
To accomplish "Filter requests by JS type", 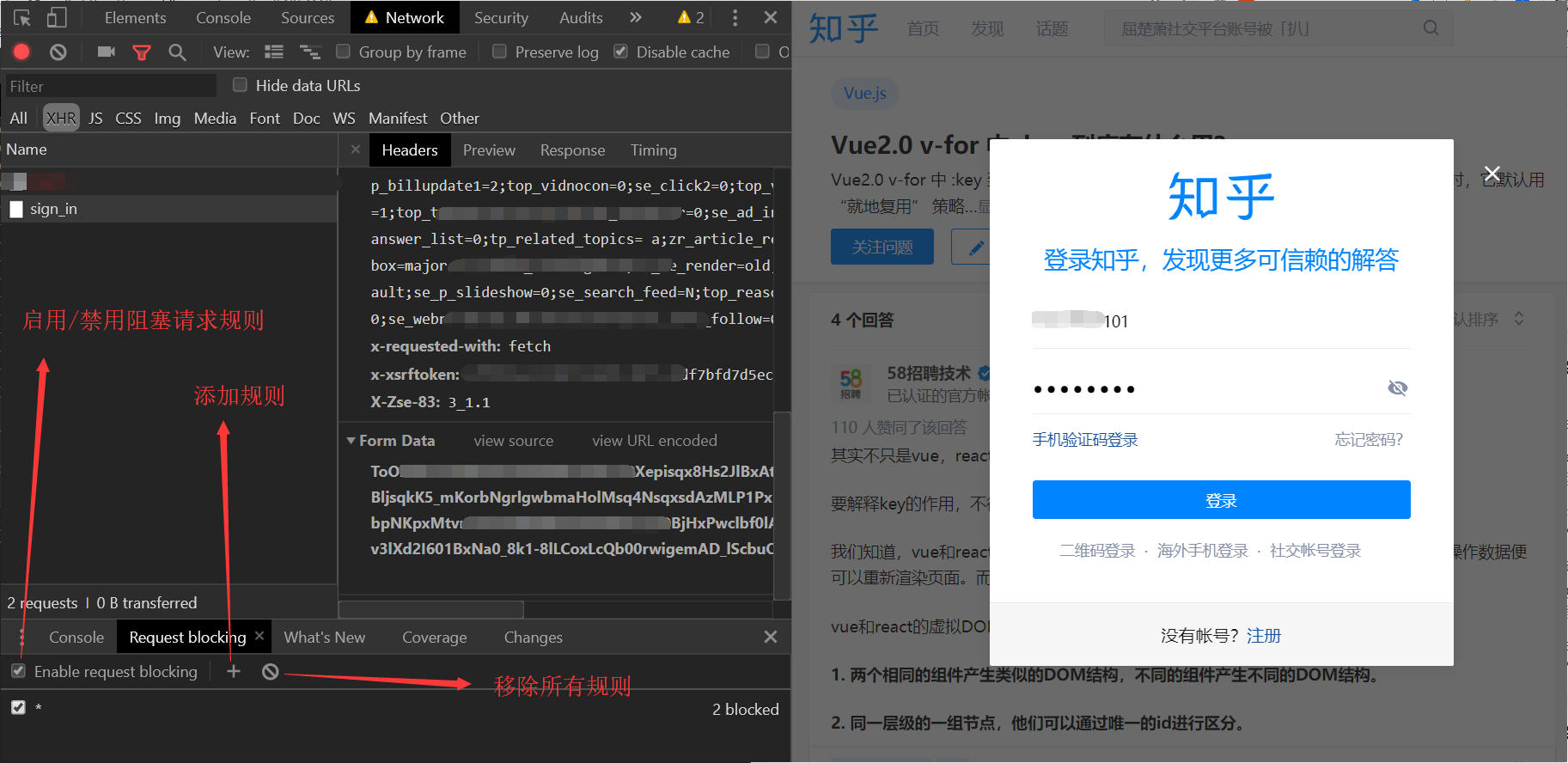I will point(95,118).
